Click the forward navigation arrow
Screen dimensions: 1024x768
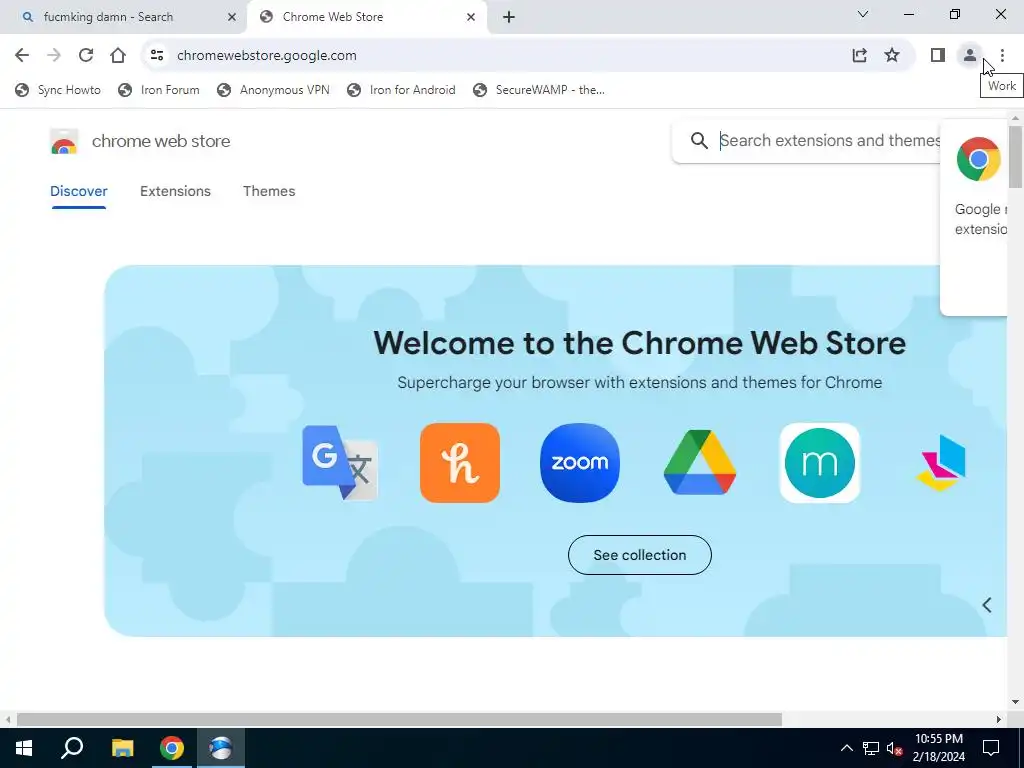(54, 56)
